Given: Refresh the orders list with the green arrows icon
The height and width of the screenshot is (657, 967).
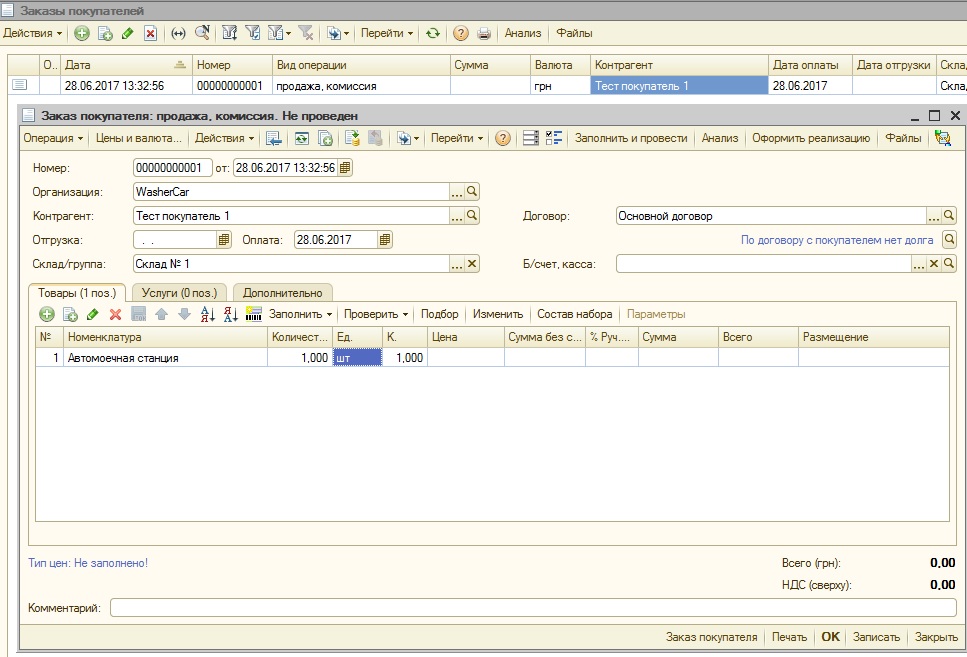Looking at the screenshot, I should tap(432, 33).
